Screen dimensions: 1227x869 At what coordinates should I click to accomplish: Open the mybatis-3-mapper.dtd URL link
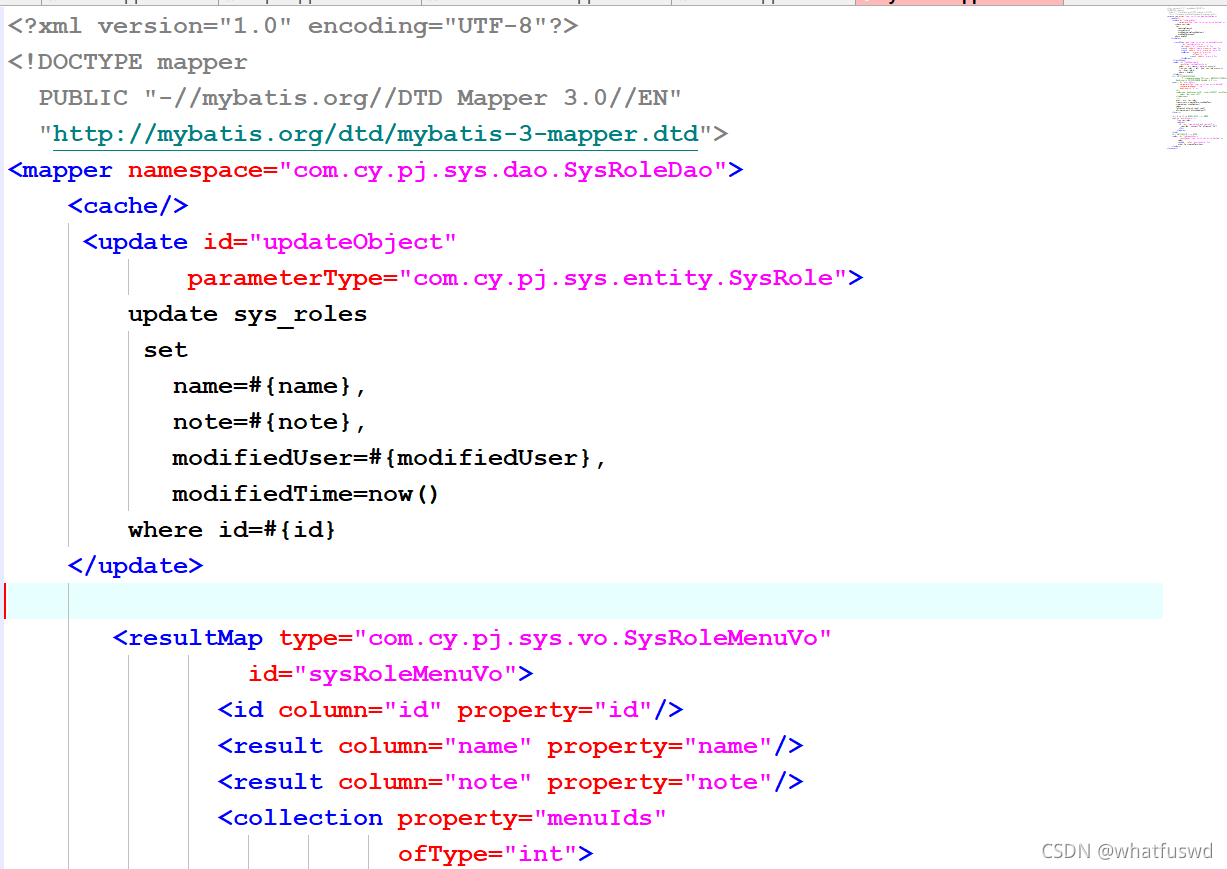[375, 134]
